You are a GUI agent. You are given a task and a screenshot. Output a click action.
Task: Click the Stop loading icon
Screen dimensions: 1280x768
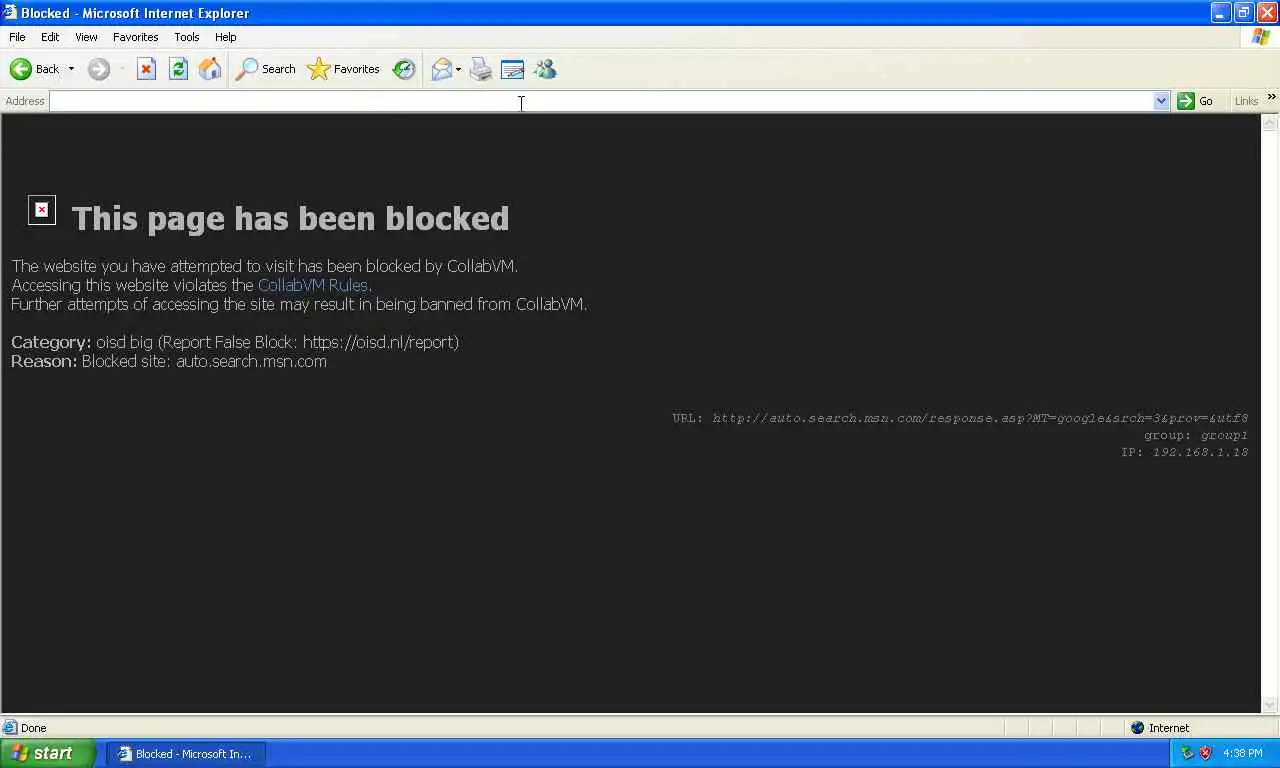tap(146, 69)
